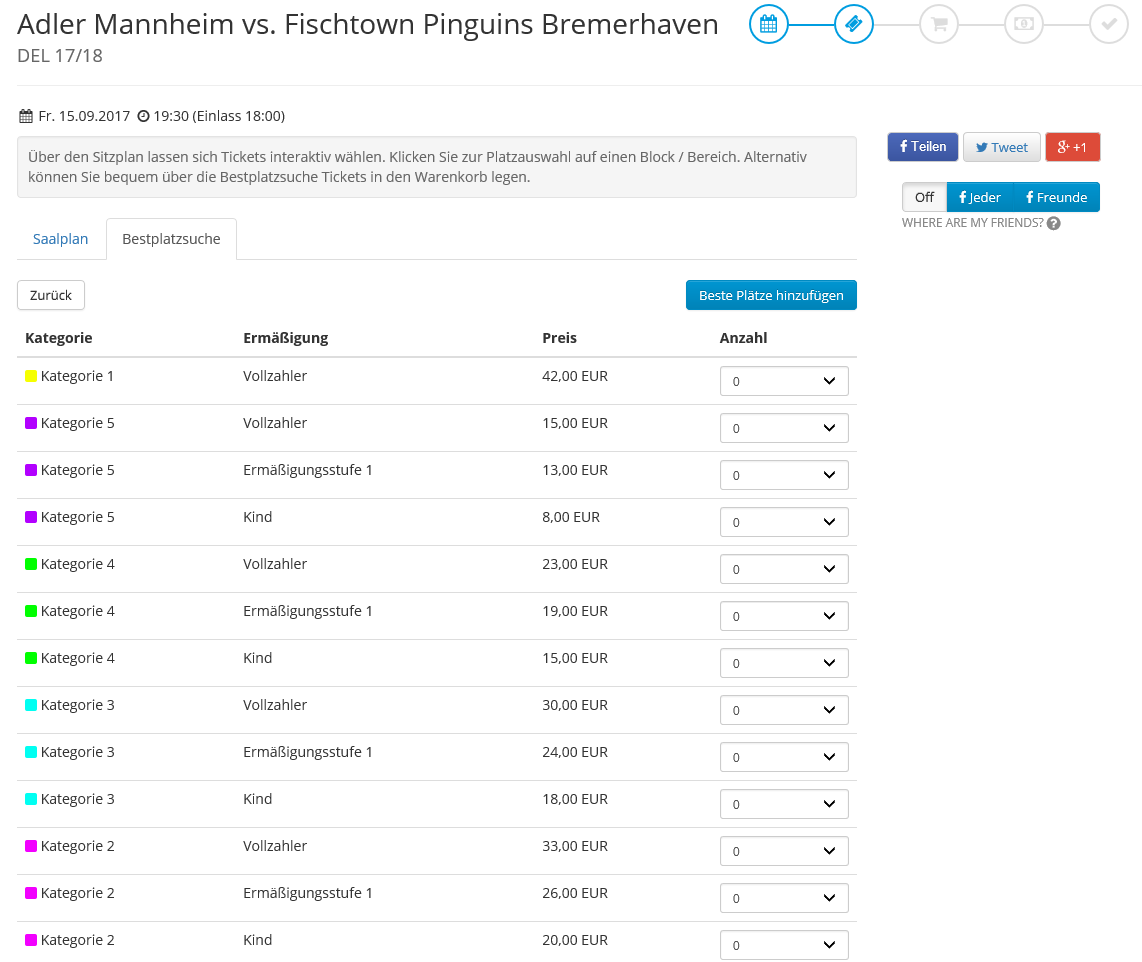Click the calendar icon beside the date
Image resolution: width=1142 pixels, height=962 pixels.
tap(26, 116)
